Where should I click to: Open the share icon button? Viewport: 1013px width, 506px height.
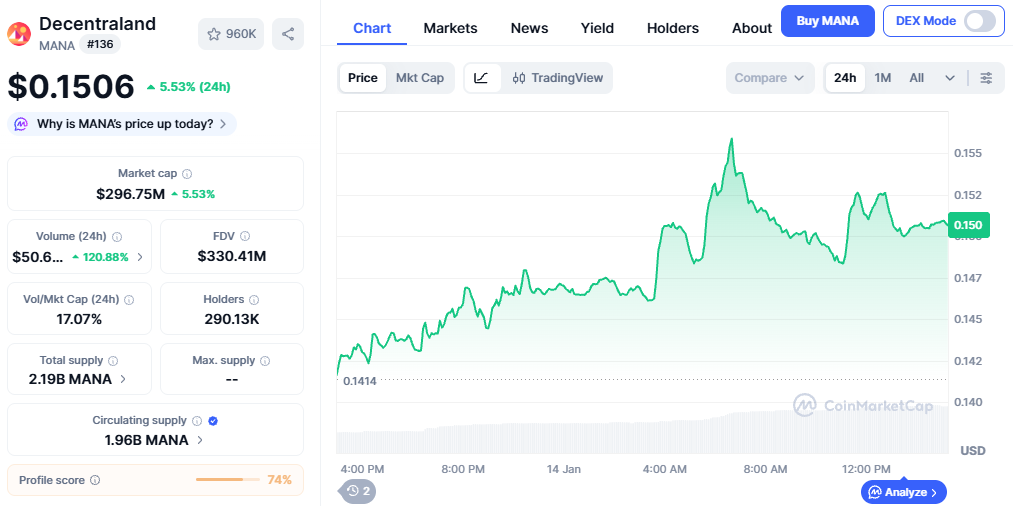tap(288, 34)
